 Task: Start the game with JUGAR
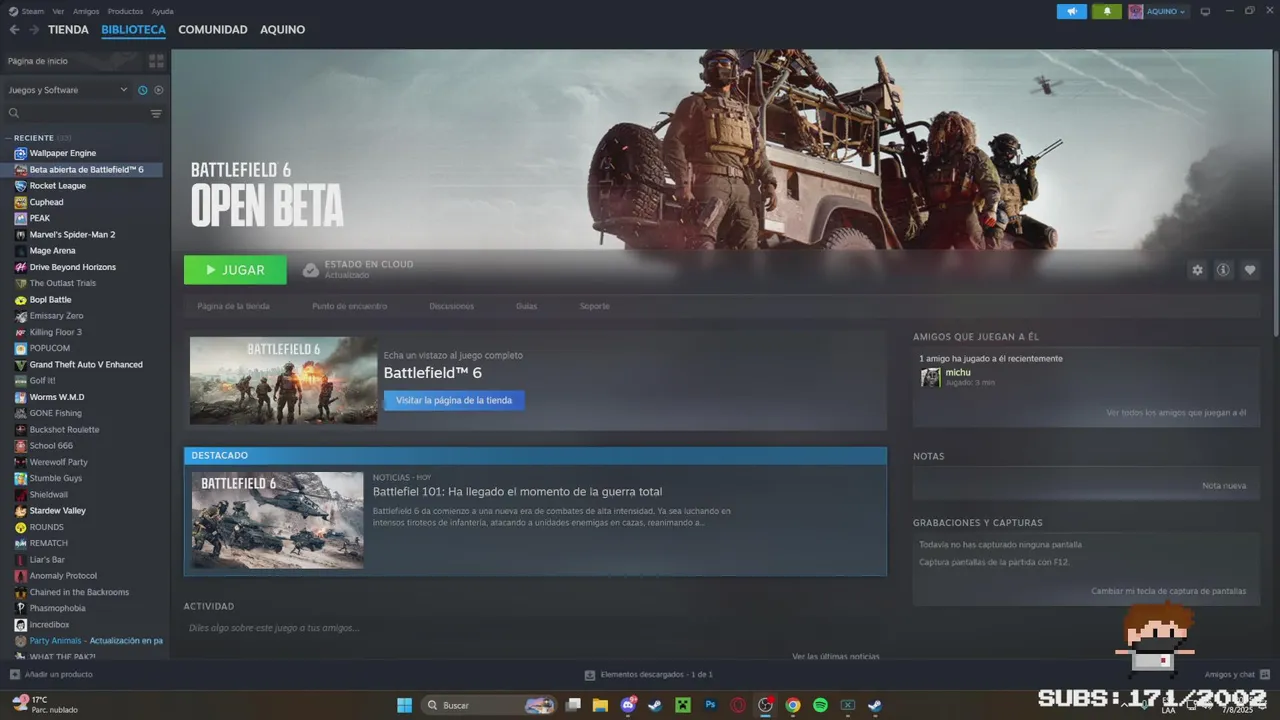(235, 270)
